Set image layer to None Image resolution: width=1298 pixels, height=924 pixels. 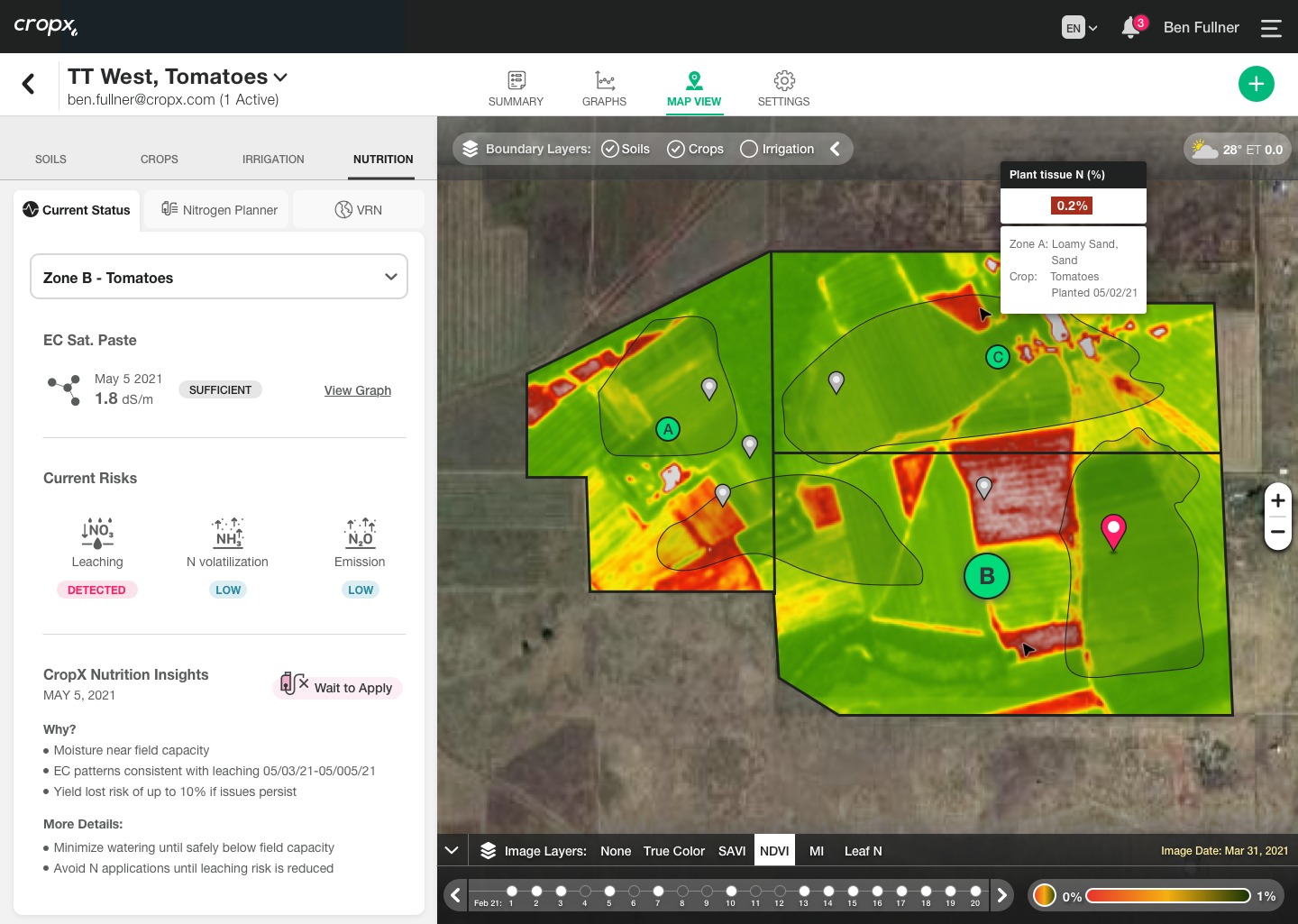pyautogui.click(x=616, y=851)
